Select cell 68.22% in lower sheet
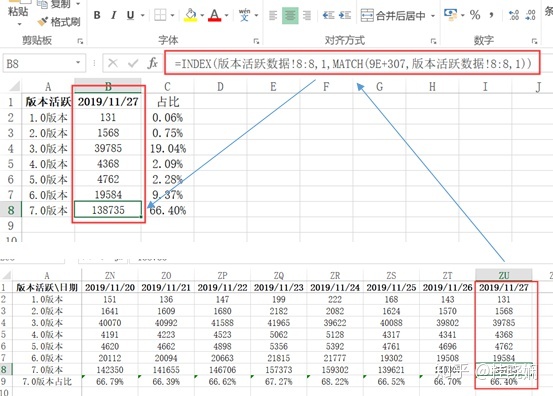This screenshot has height=396, width=553. coord(335,382)
